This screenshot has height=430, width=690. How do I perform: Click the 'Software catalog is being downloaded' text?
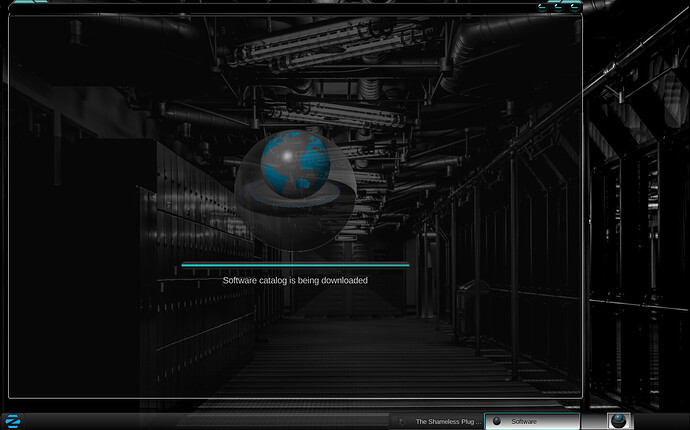pyautogui.click(x=295, y=280)
